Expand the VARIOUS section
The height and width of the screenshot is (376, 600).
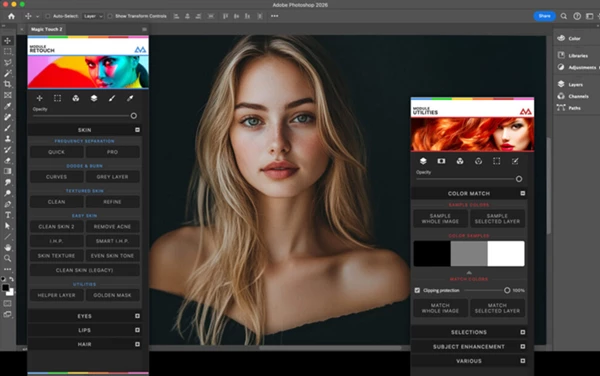(x=523, y=361)
